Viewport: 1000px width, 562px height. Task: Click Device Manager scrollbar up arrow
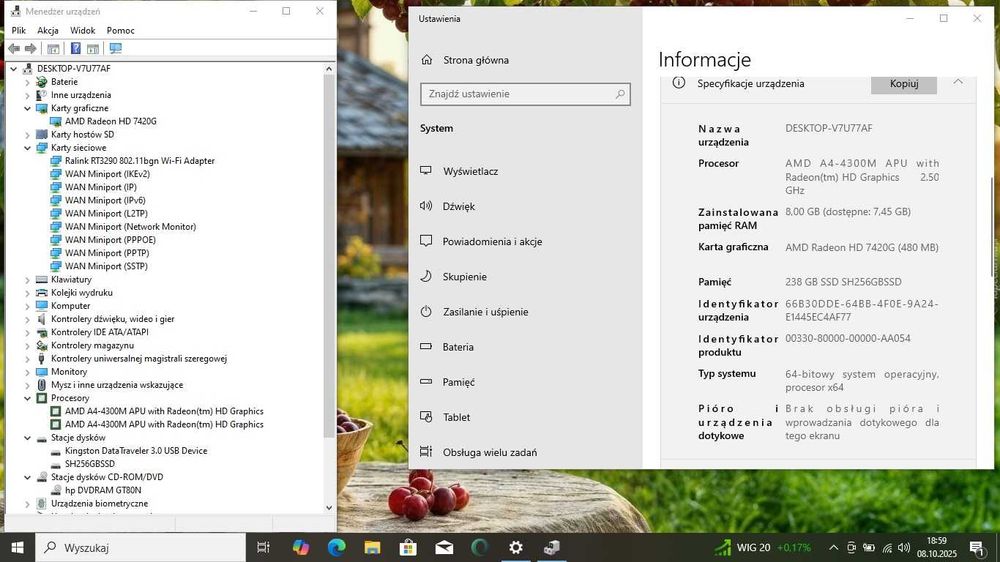329,68
